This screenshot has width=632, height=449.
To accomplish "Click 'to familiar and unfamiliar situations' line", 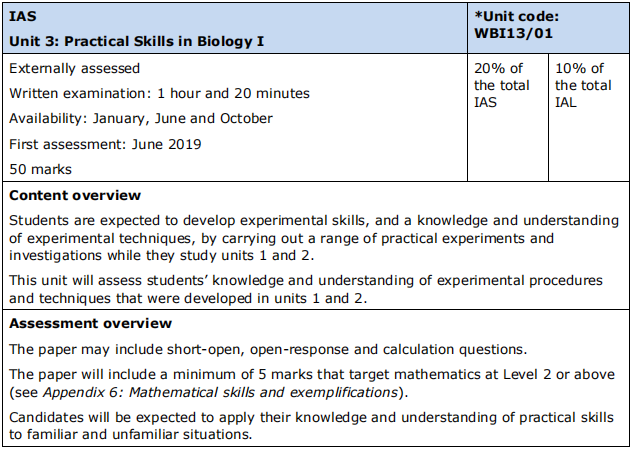I will 131,434.
